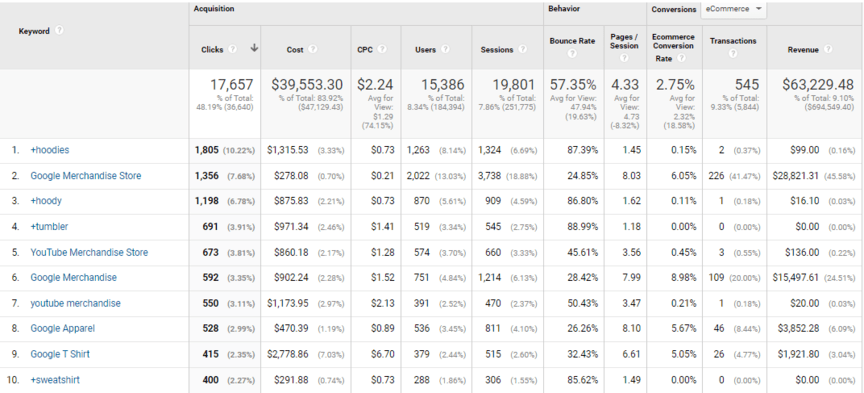Select cost cell $1,173.95
Image resolution: width=864 pixels, height=393 pixels.
288,303
